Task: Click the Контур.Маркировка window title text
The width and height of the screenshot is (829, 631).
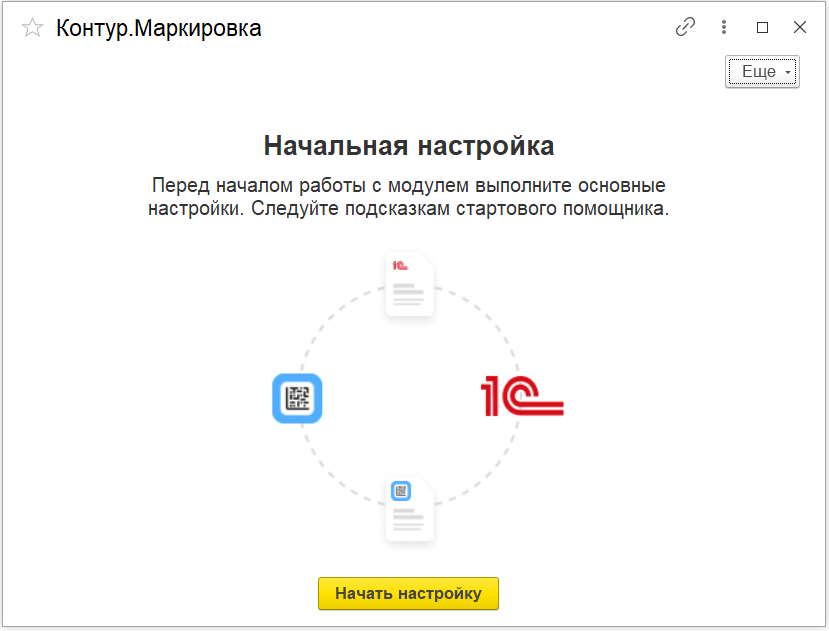Action: click(158, 28)
